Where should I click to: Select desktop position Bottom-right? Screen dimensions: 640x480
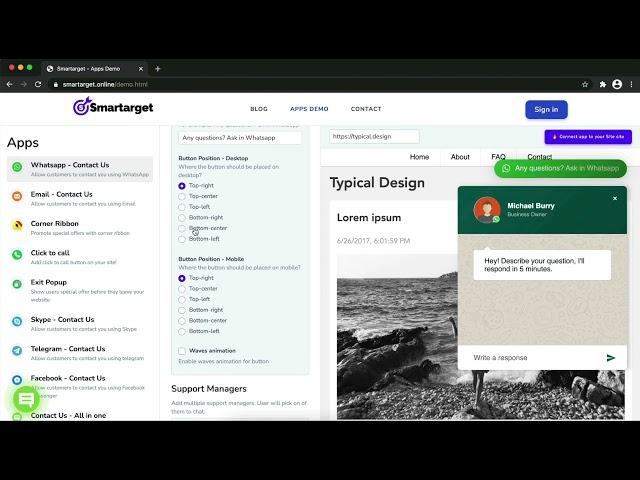tap(182, 218)
